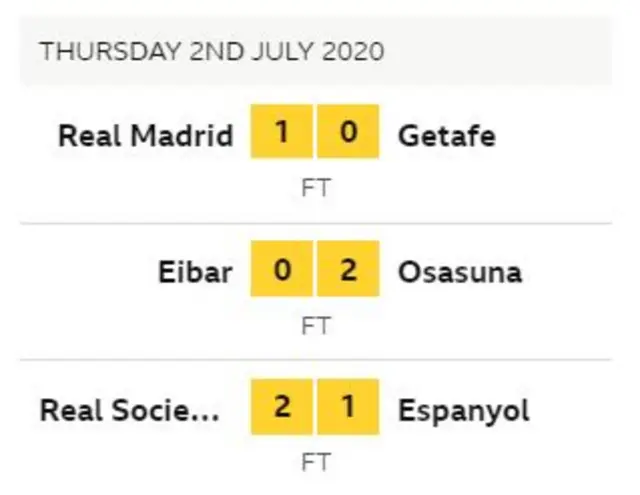Image resolution: width=640 pixels, height=495 pixels.
Task: Open the Osasuna team link
Action: point(459,271)
